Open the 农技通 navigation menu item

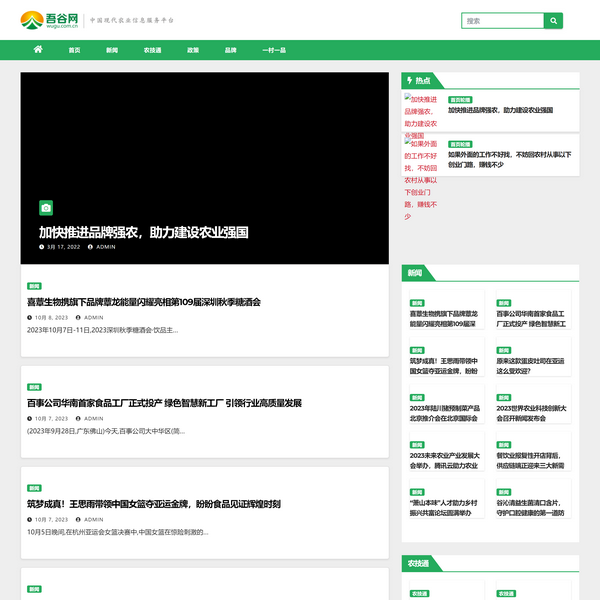152,49
